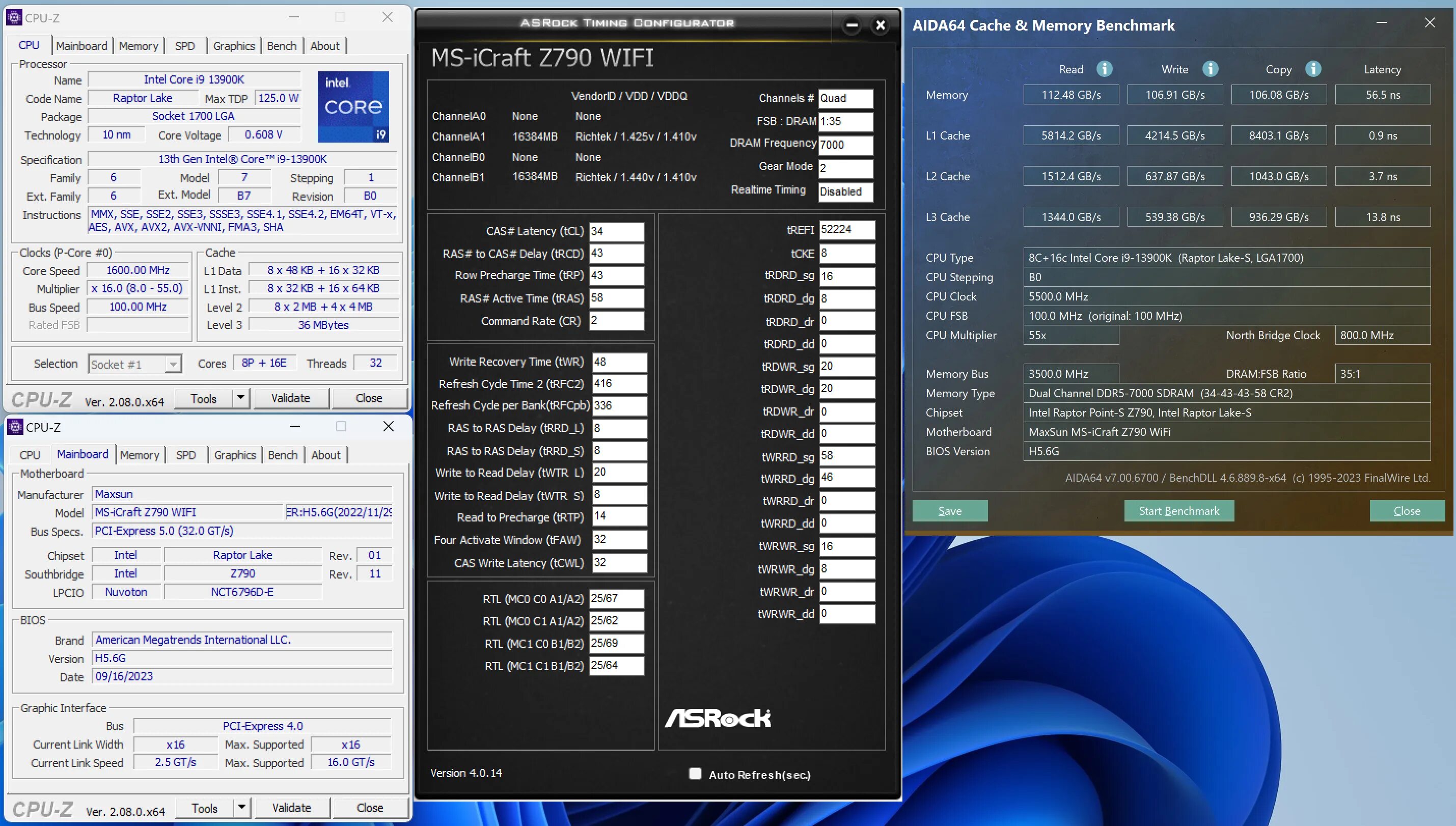Open About tab in bottom CPU-Z window
The image size is (1456, 826).
[325, 456]
